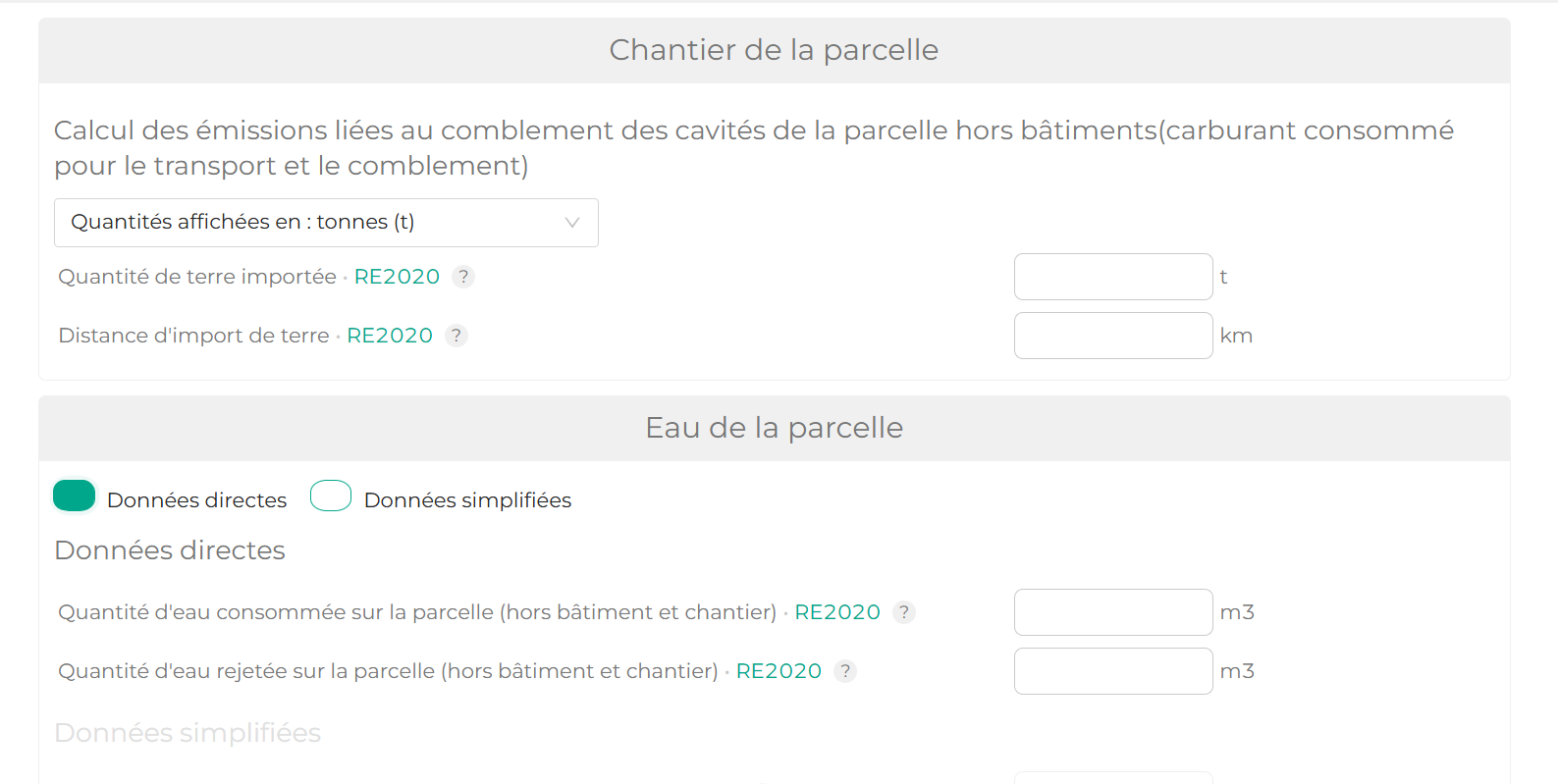Click the Données simplifiées label text
This screenshot has width=1558, height=784.
pos(467,500)
